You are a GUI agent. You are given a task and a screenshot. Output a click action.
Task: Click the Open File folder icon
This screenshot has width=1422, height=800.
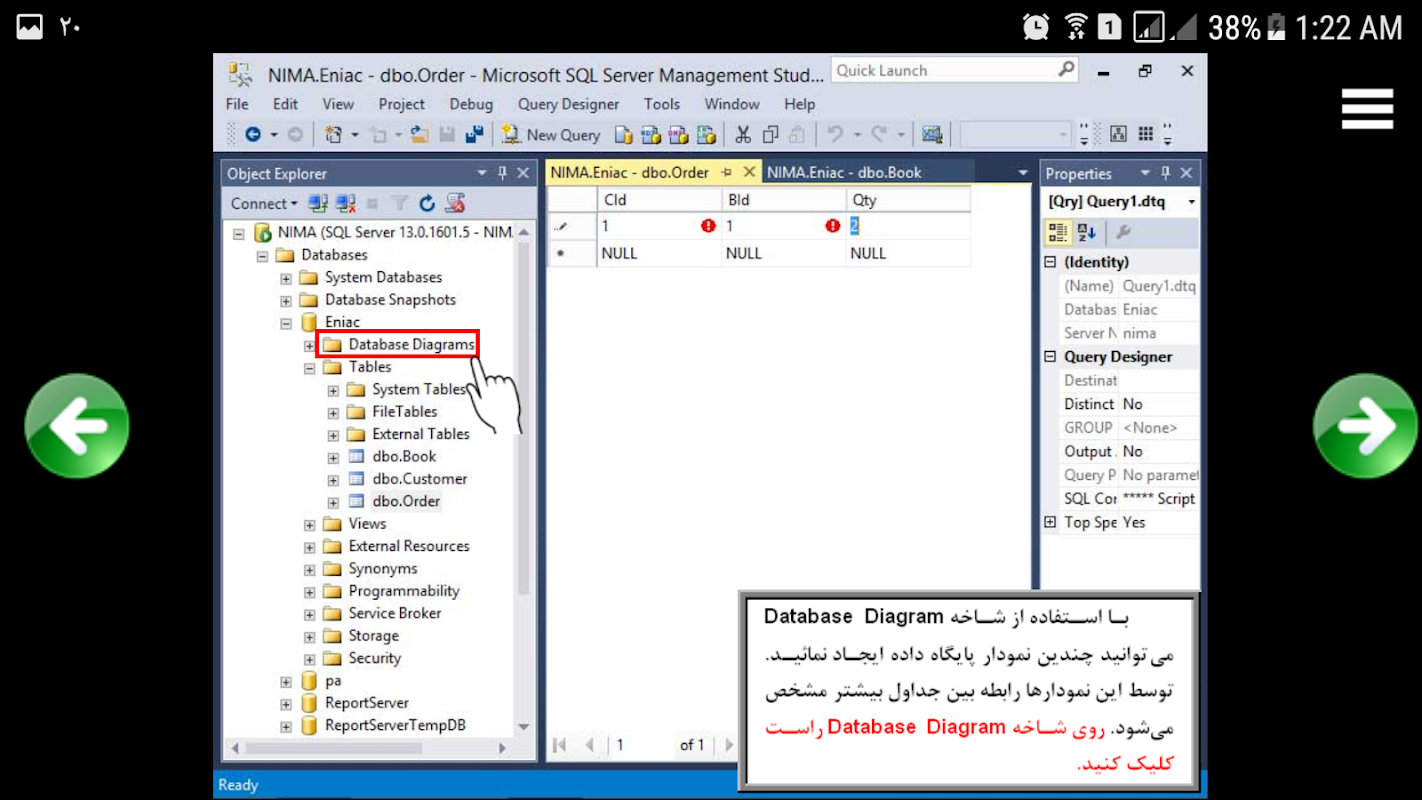pos(420,134)
